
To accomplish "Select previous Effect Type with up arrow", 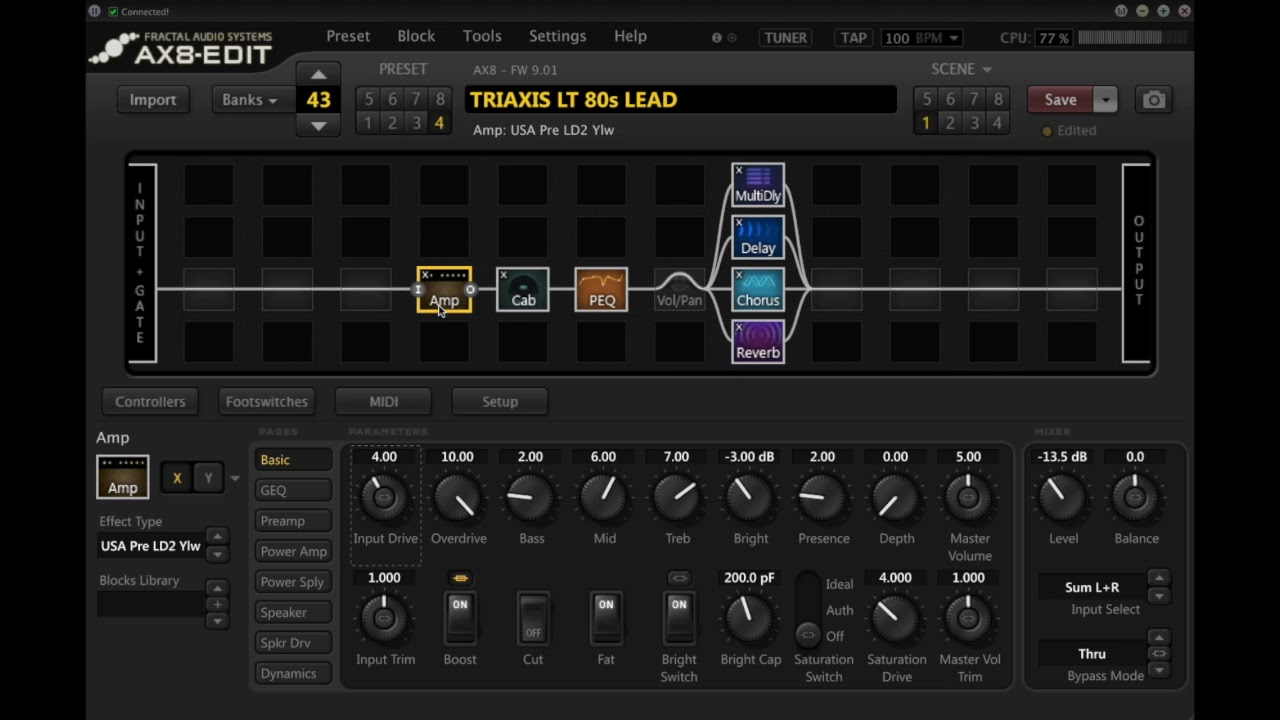I will [216, 537].
